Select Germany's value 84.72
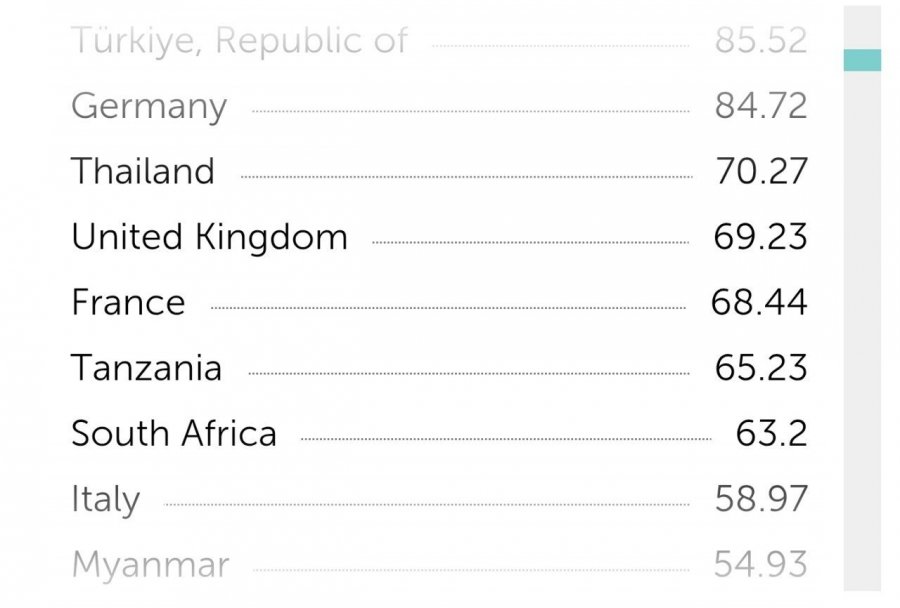This screenshot has height=608, width=900. [761, 106]
